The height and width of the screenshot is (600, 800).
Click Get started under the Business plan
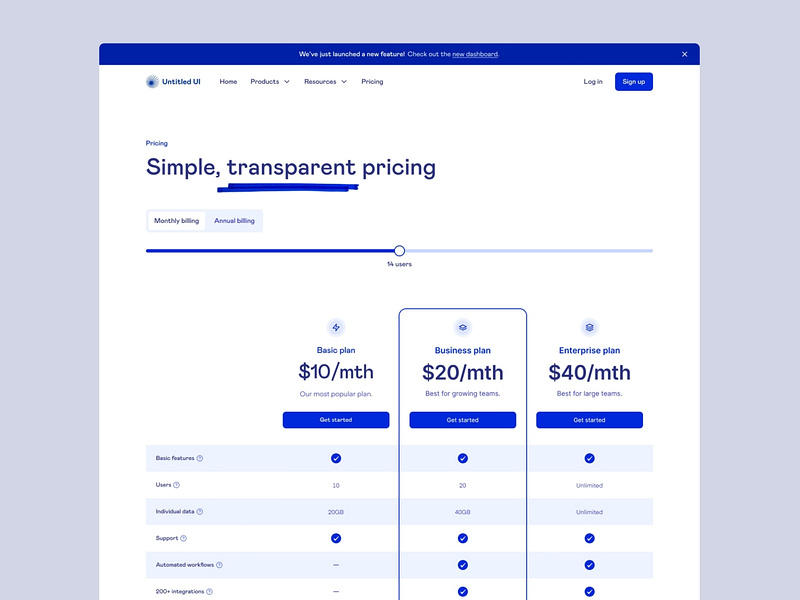tap(463, 420)
